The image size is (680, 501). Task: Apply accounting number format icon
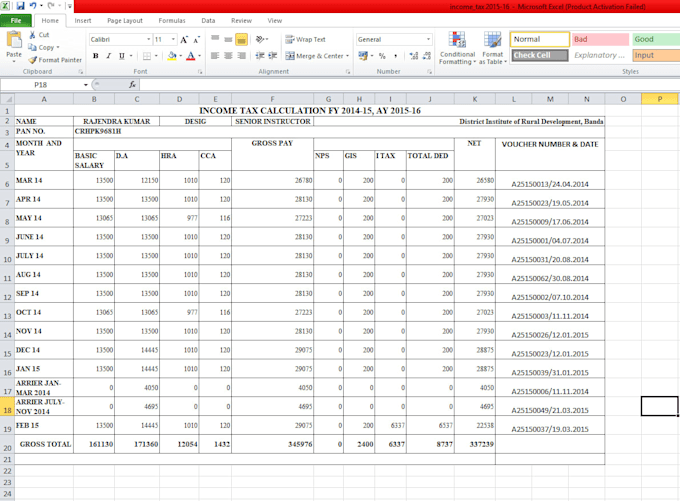pos(363,56)
